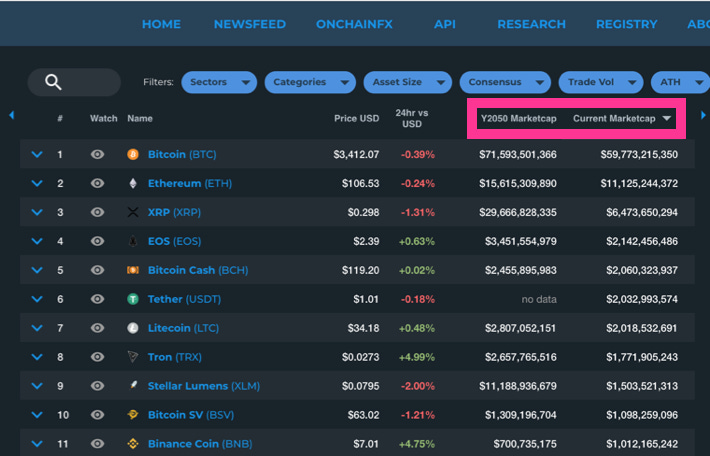Open the API nav item
The width and height of the screenshot is (710, 456).
pos(445,24)
